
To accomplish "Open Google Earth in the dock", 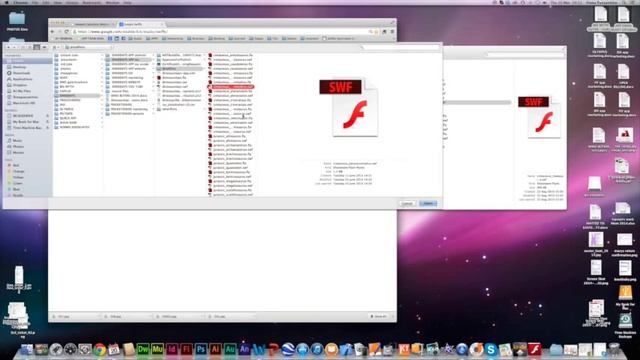I will click(x=288, y=350).
